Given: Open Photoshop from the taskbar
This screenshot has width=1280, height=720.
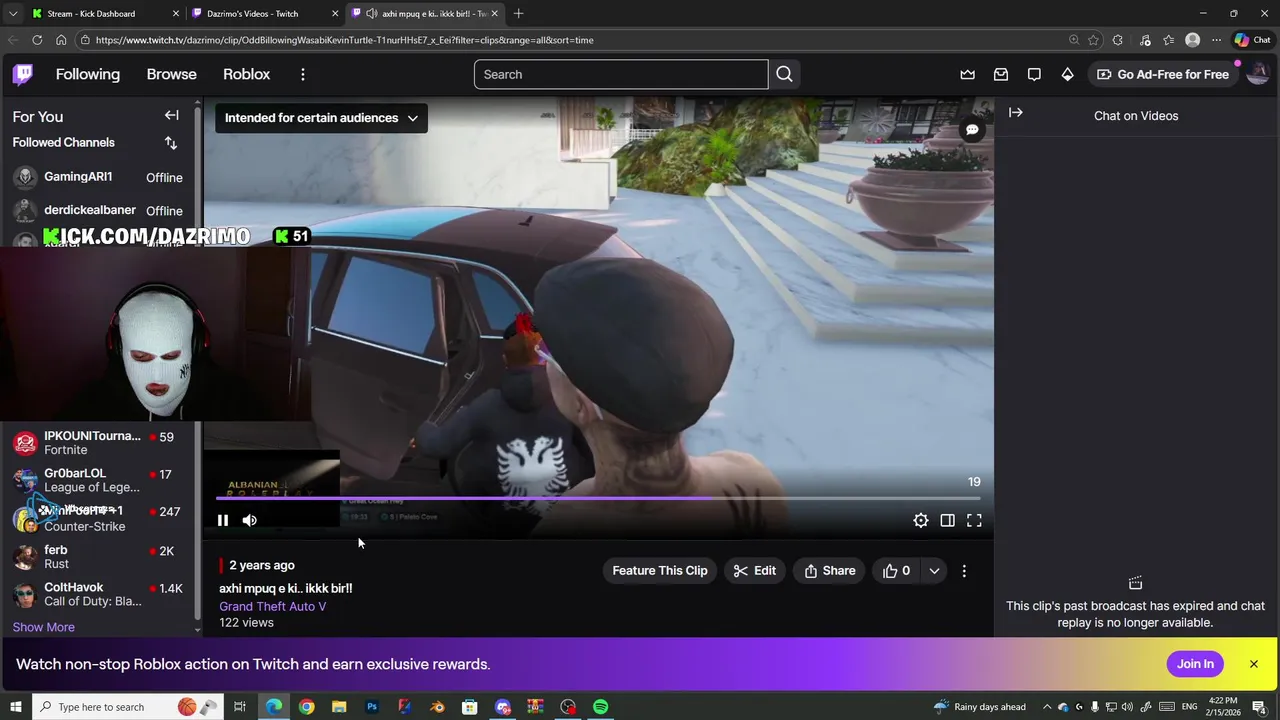Looking at the screenshot, I should [372, 707].
